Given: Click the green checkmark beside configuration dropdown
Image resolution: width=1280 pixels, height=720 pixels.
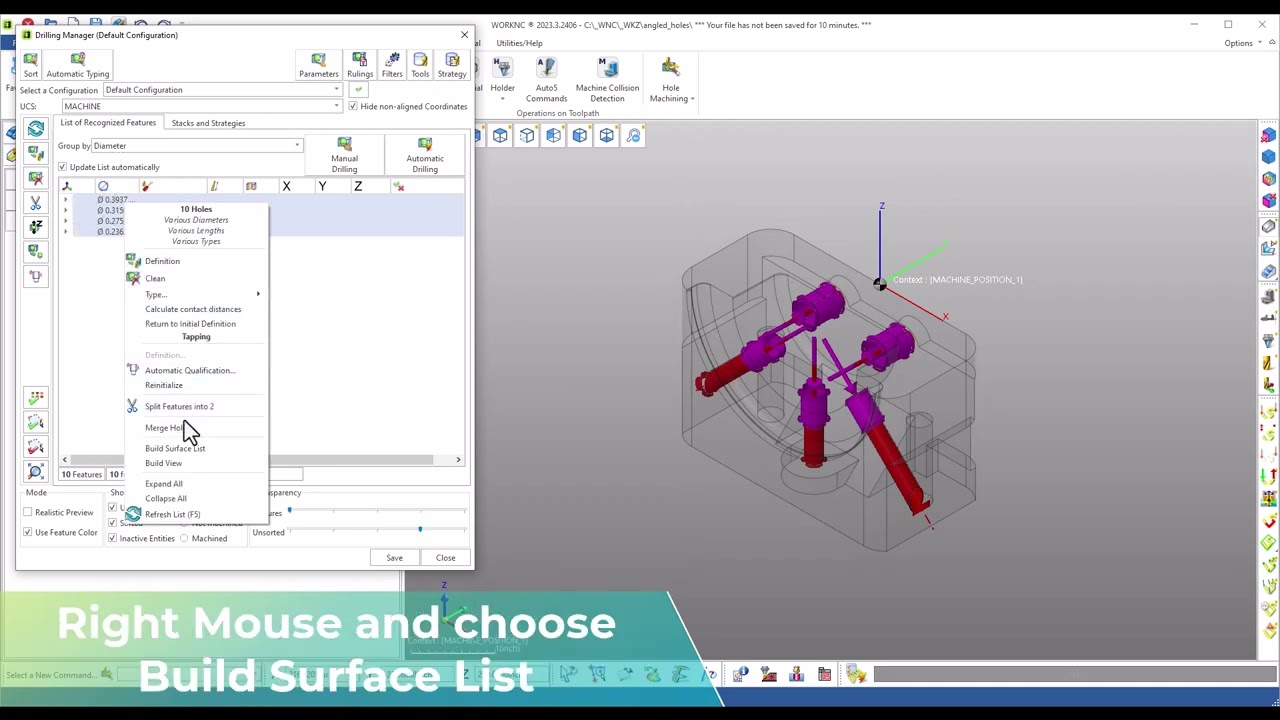Looking at the screenshot, I should [x=358, y=90].
